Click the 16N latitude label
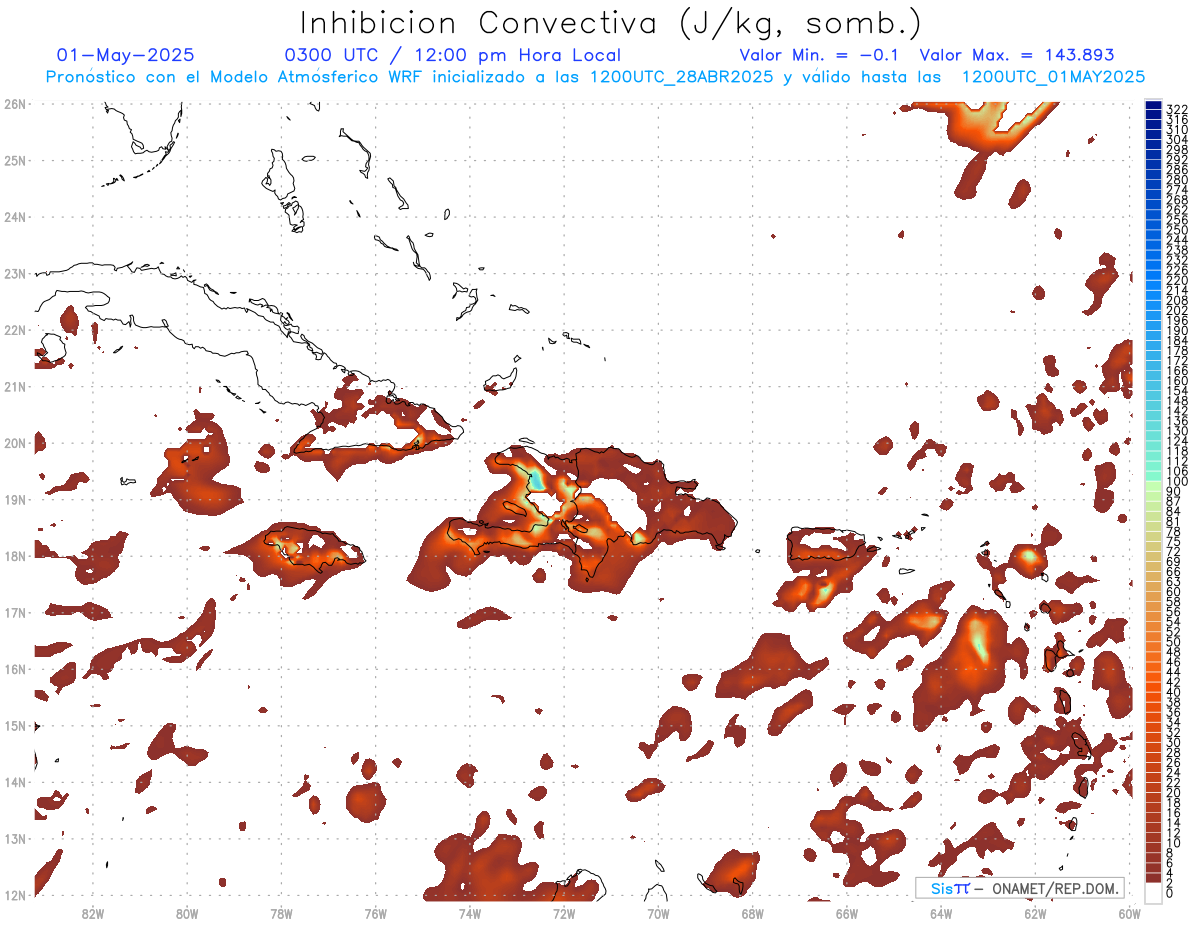Screen dimensions: 1200x927 (15, 669)
